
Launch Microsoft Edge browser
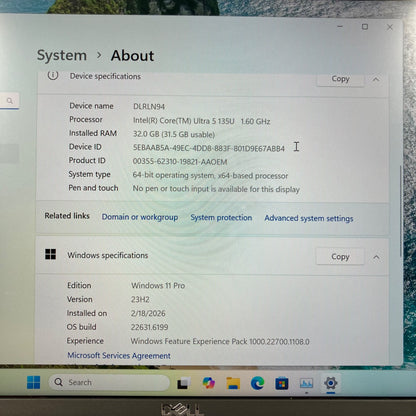(257, 383)
